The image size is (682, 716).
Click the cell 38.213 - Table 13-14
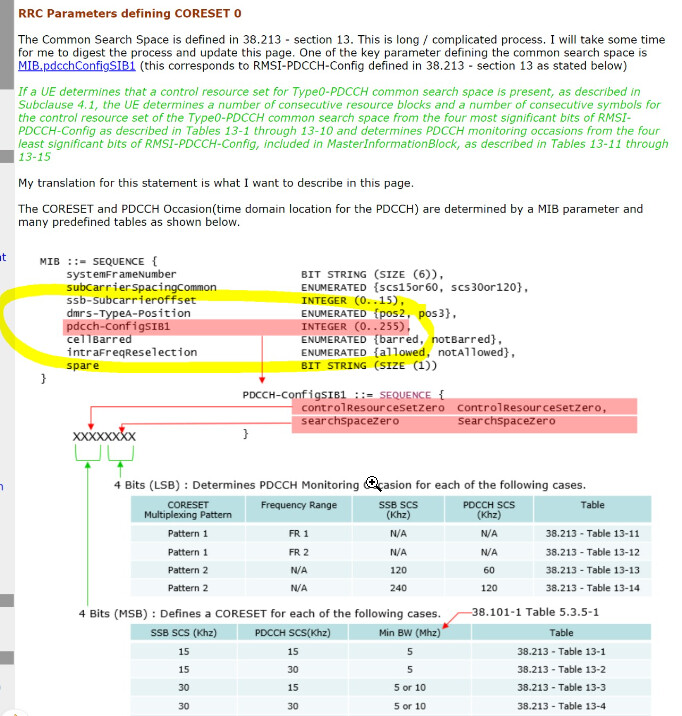tap(593, 588)
